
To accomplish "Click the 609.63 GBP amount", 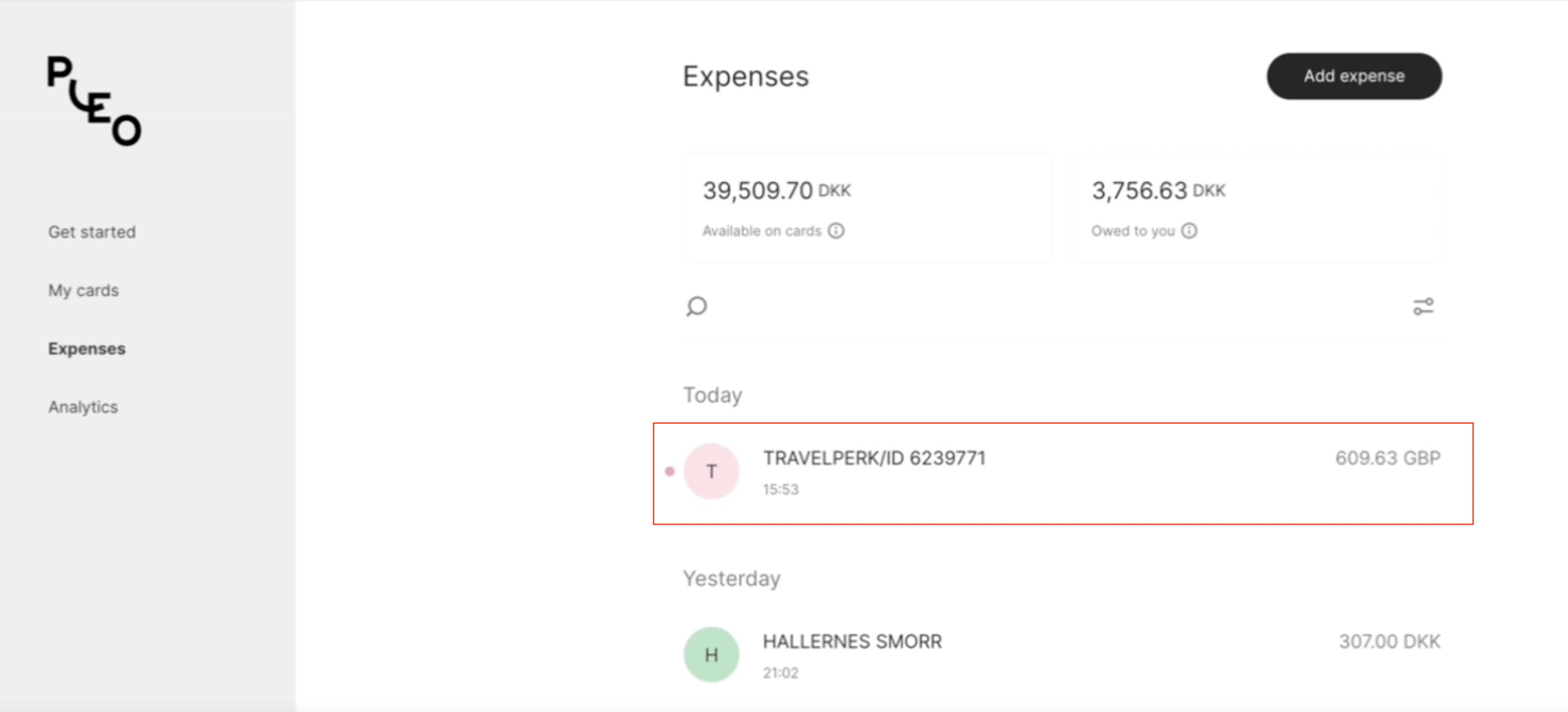I will (x=1388, y=458).
